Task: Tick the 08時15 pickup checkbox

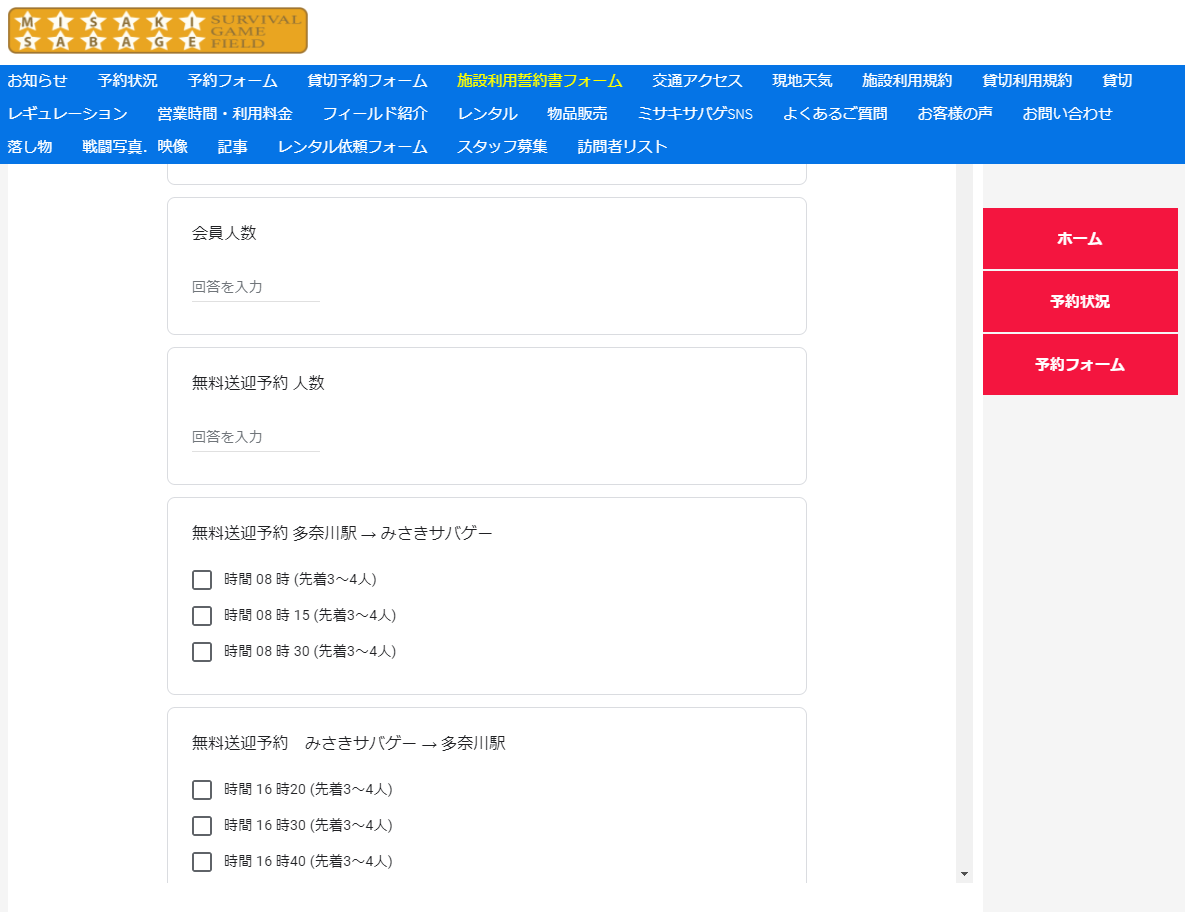Action: (x=202, y=616)
